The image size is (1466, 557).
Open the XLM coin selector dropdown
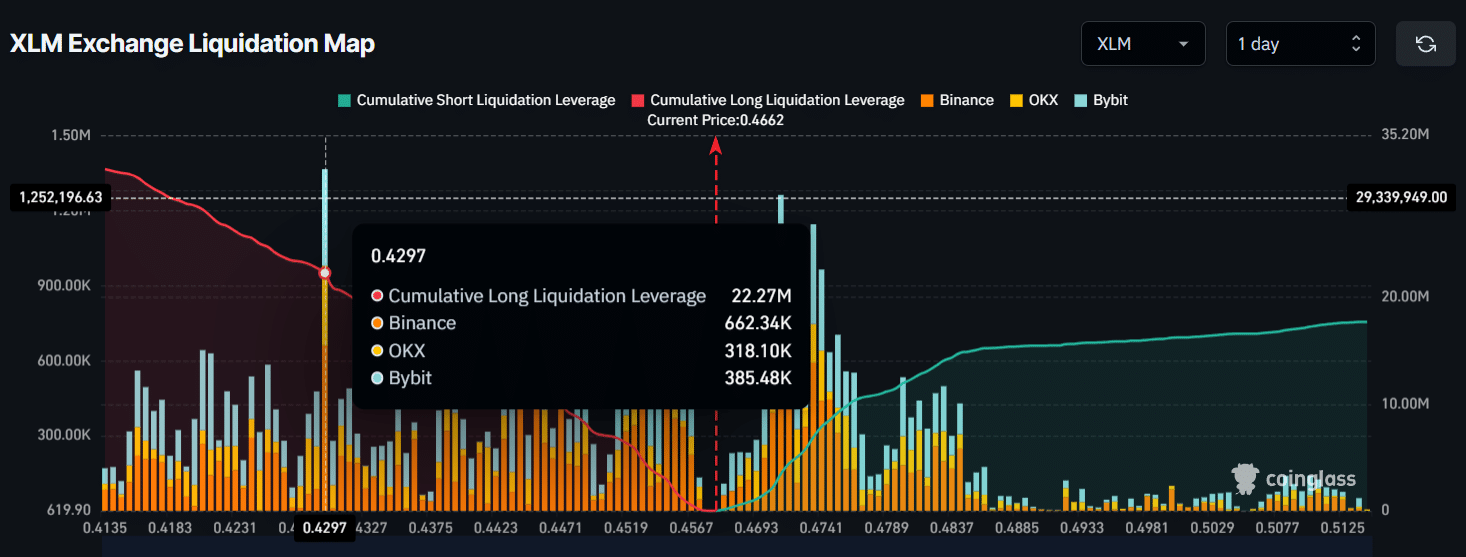coord(1142,44)
